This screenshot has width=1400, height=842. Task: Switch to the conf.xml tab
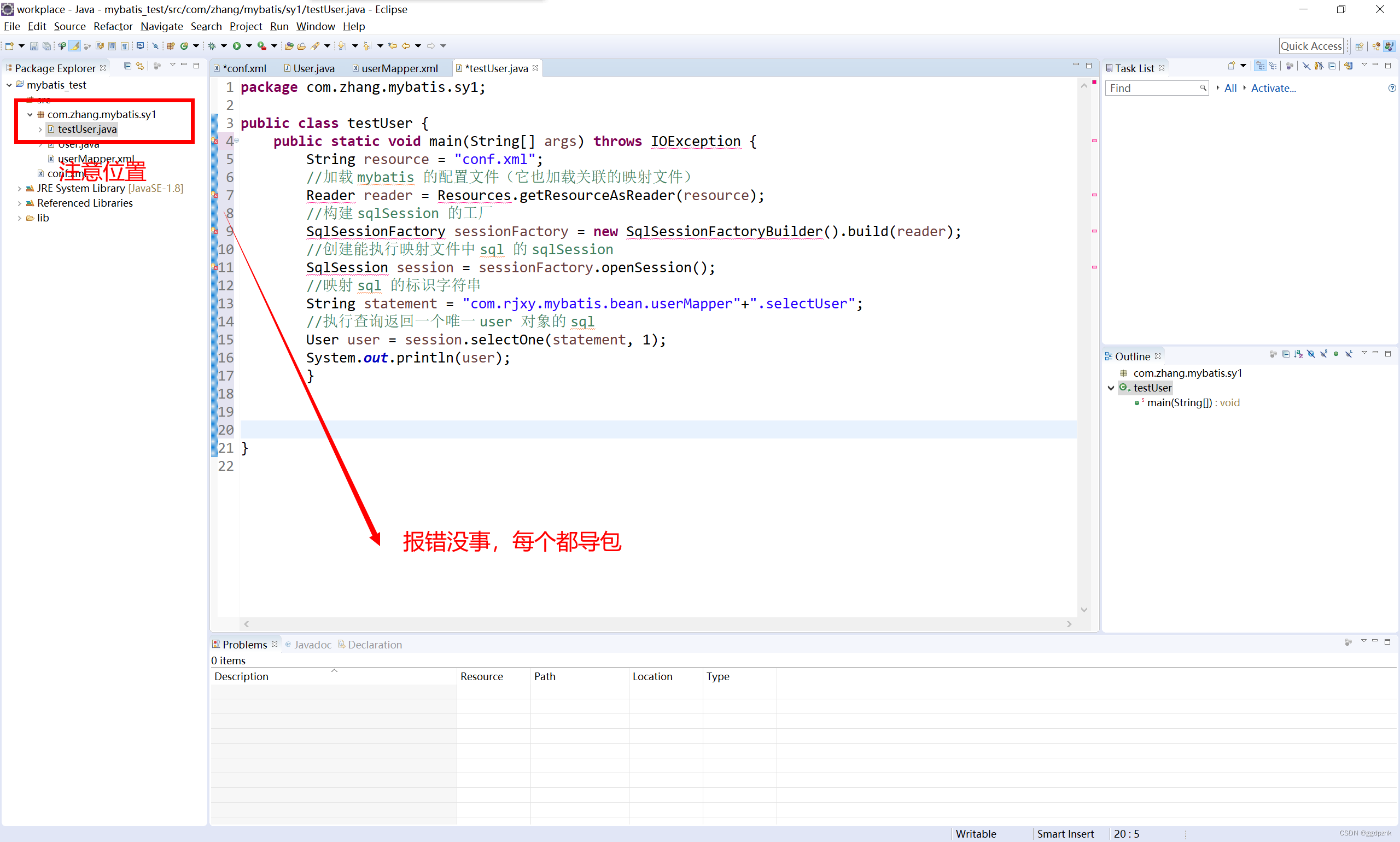point(242,67)
